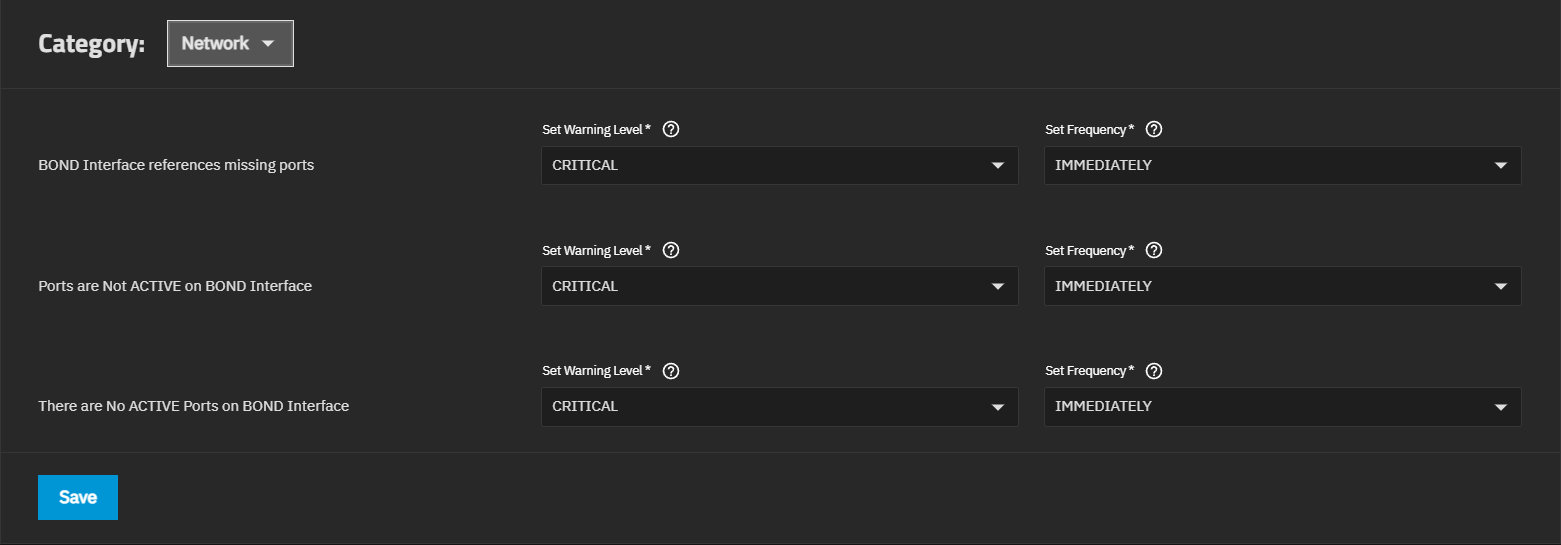The width and height of the screenshot is (1561, 545).
Task: Open frequency list for No ACTIVE Ports
Action: coord(1282,407)
